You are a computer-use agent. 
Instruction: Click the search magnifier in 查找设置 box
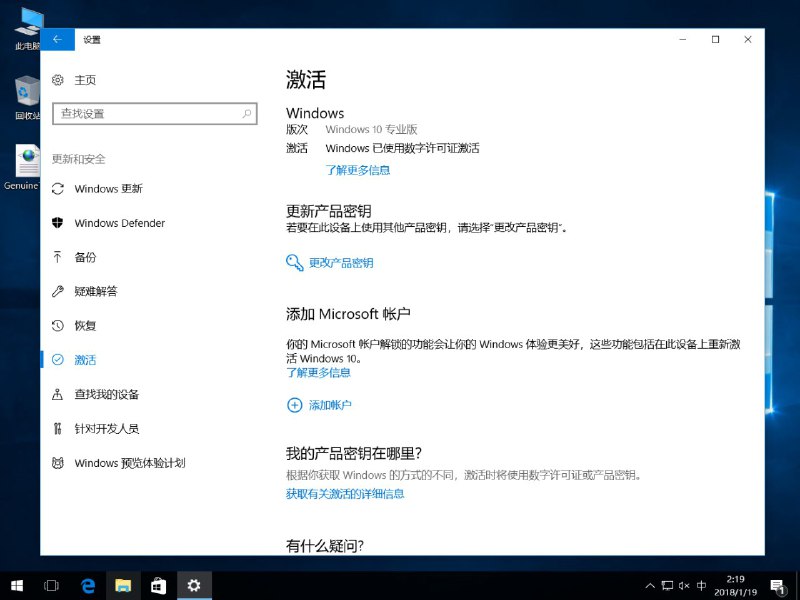click(246, 113)
